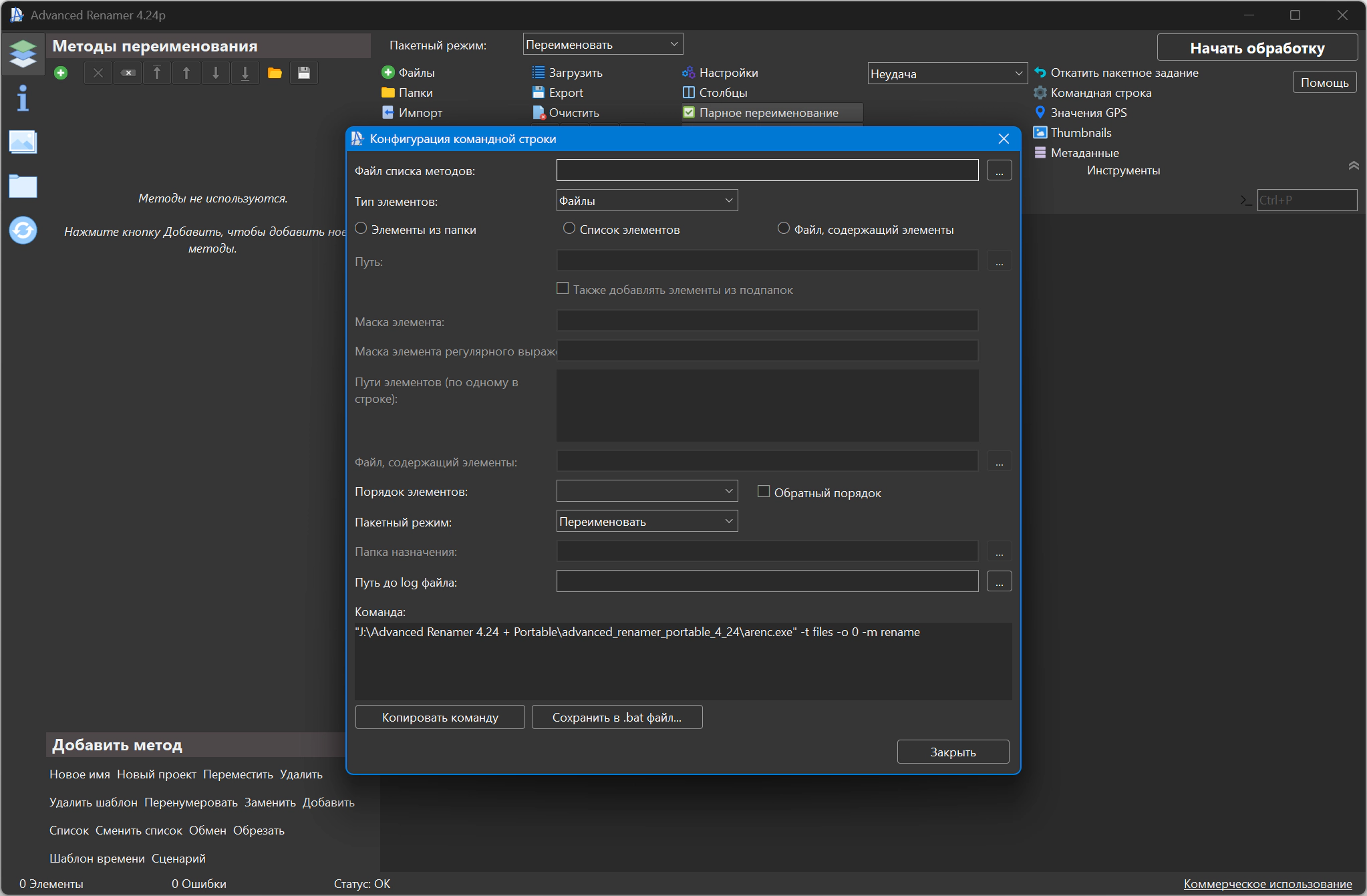Click Сохранить в .bat файл button
Image resolution: width=1367 pixels, height=896 pixels.
coord(617,717)
